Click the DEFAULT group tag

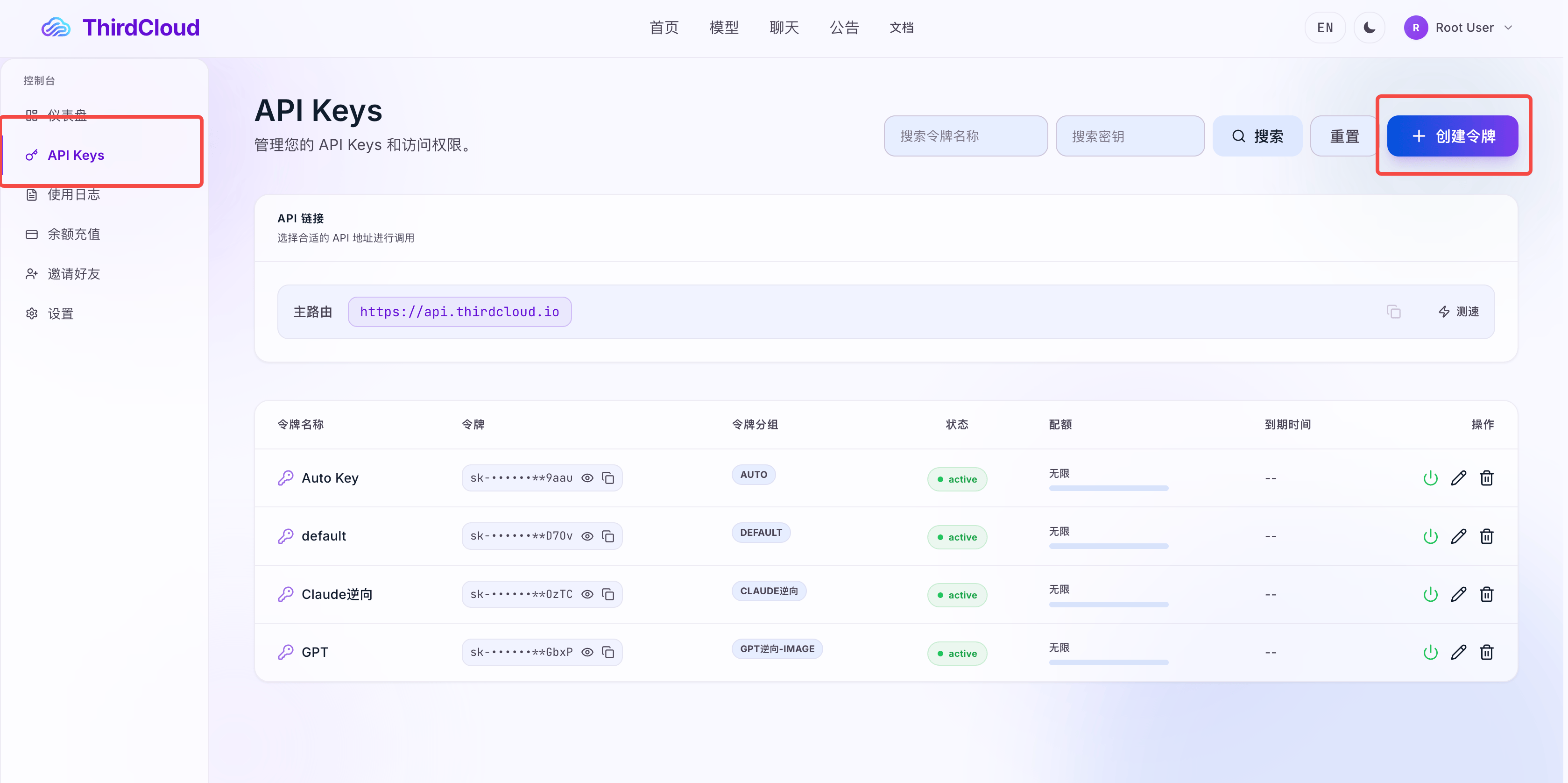(x=760, y=532)
